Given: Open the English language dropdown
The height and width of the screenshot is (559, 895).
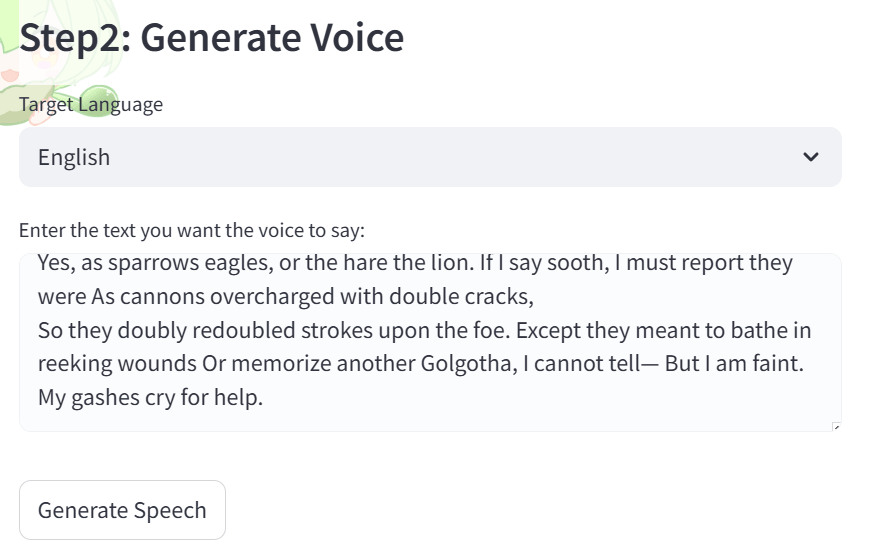Looking at the screenshot, I should [x=430, y=157].
